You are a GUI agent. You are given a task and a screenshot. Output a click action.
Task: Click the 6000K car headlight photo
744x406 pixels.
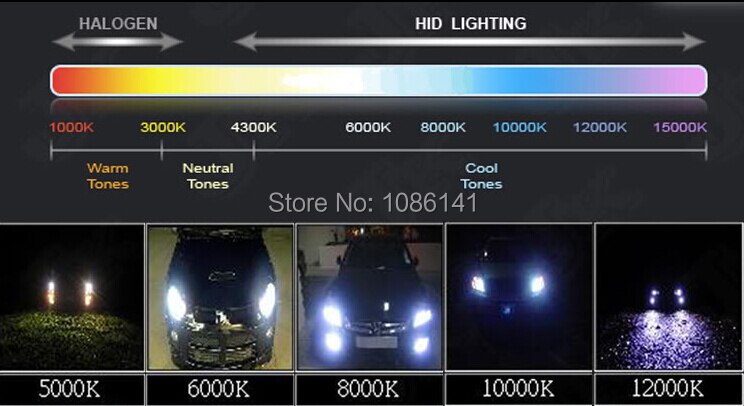click(x=220, y=297)
